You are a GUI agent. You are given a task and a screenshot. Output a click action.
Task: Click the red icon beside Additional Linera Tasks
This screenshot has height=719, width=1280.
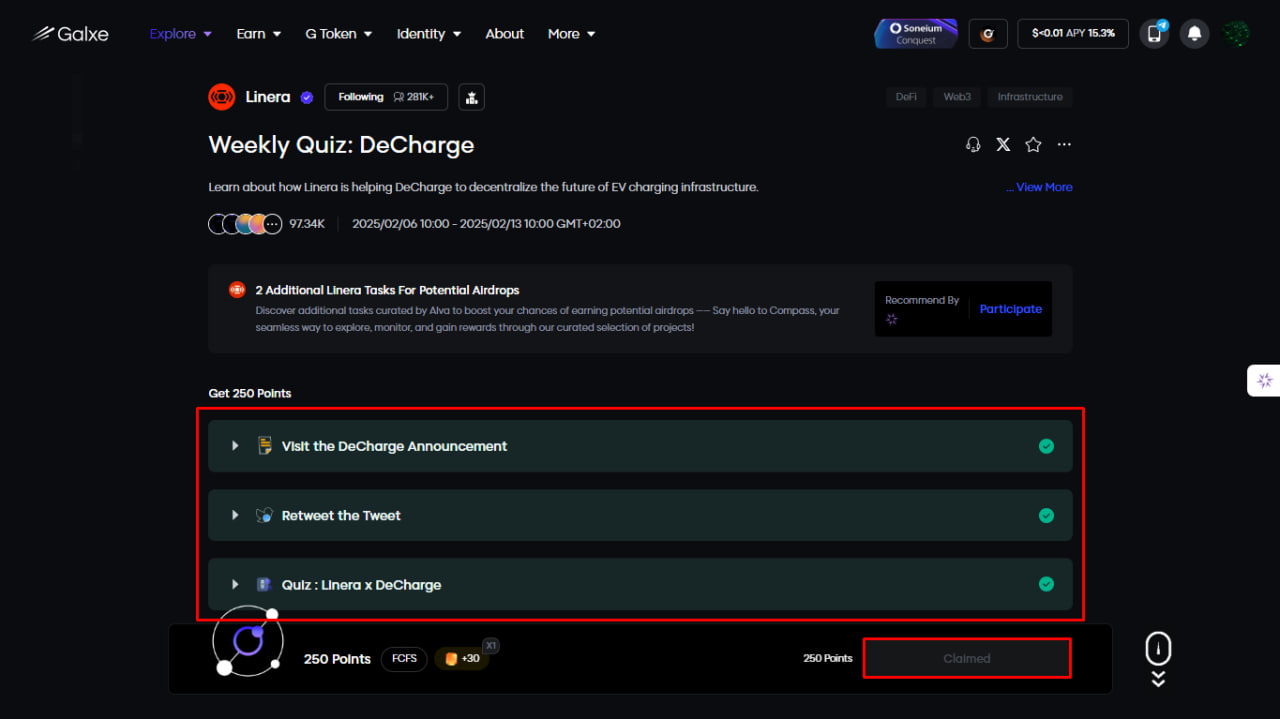(x=237, y=290)
